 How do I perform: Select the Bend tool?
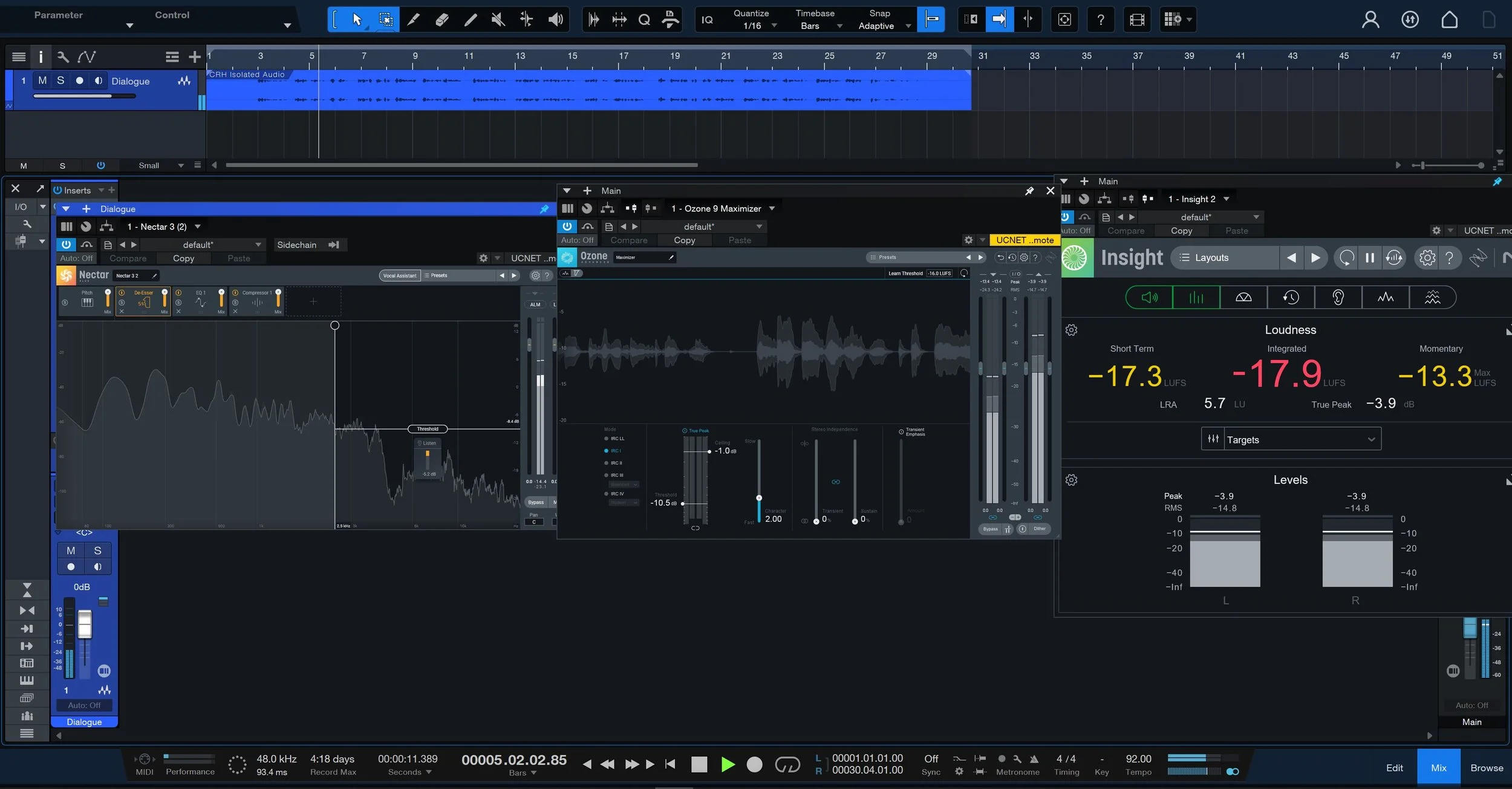point(527,19)
